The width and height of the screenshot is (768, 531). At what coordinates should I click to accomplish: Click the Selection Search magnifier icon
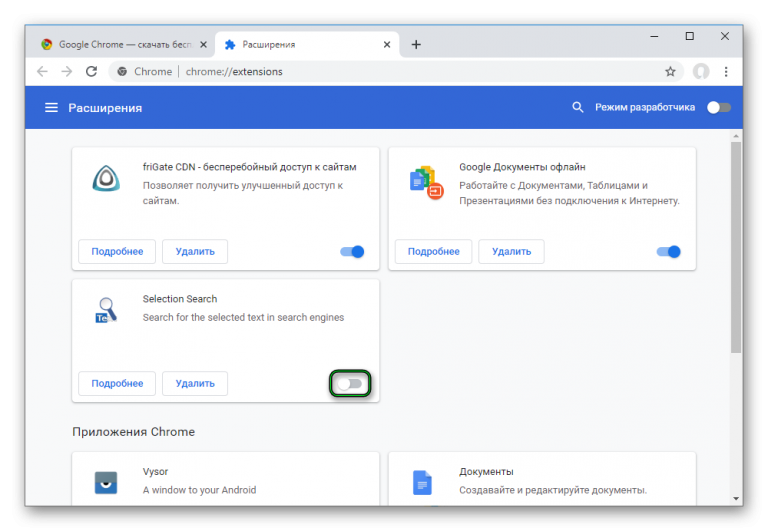pyautogui.click(x=106, y=310)
